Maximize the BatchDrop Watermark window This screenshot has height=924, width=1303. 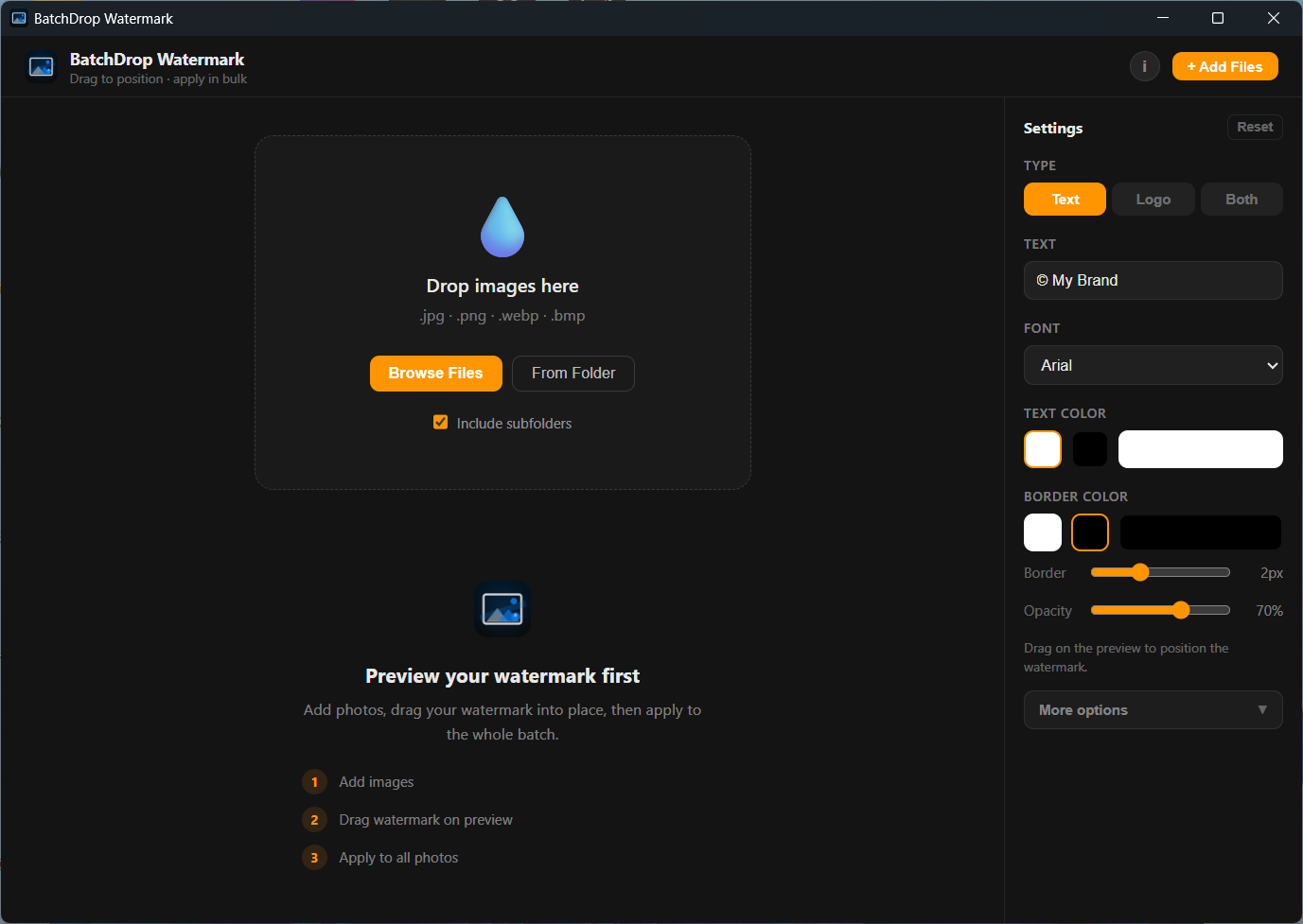point(1218,18)
